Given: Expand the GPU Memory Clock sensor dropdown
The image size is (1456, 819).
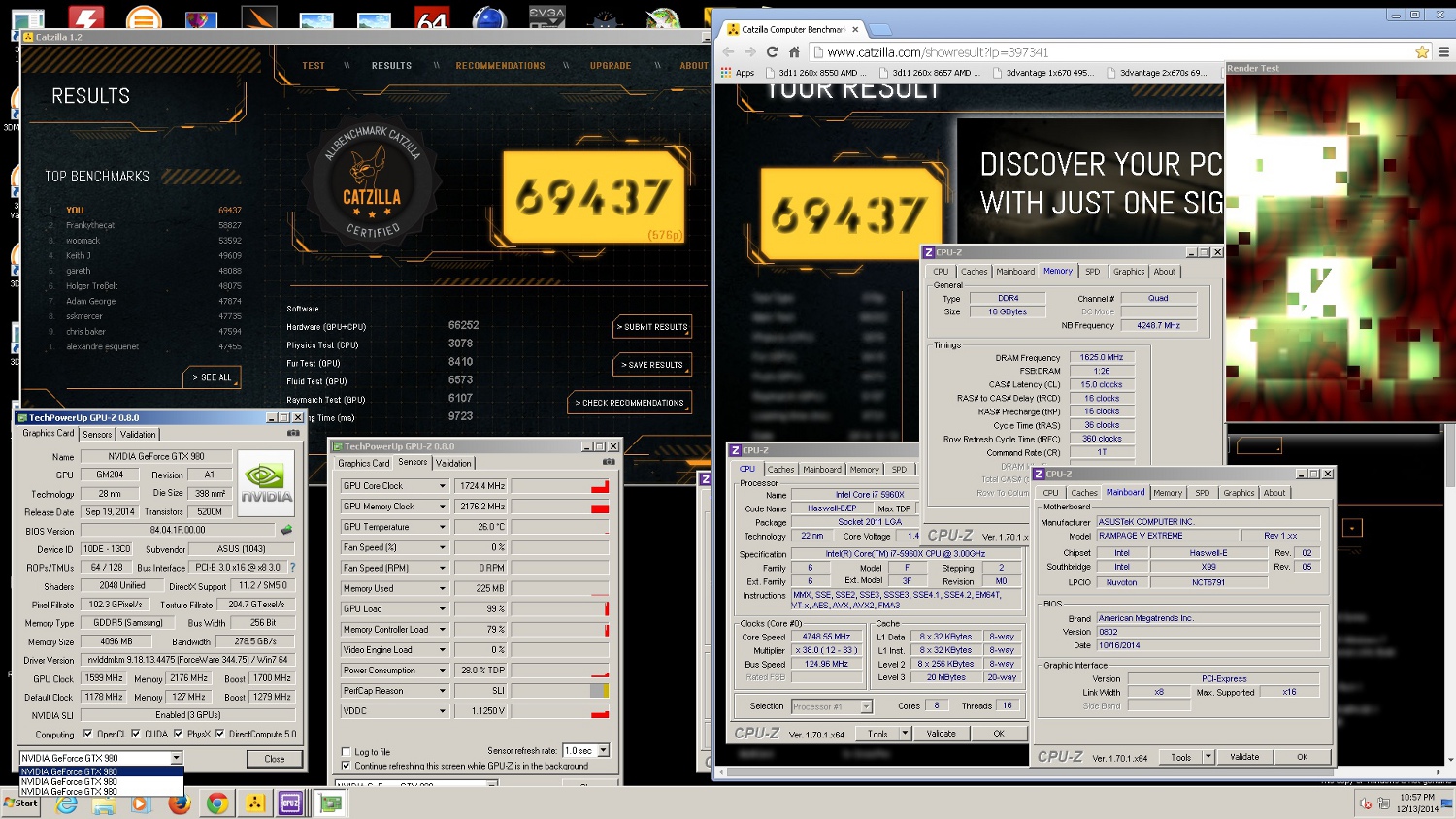Looking at the screenshot, I should tap(443, 507).
